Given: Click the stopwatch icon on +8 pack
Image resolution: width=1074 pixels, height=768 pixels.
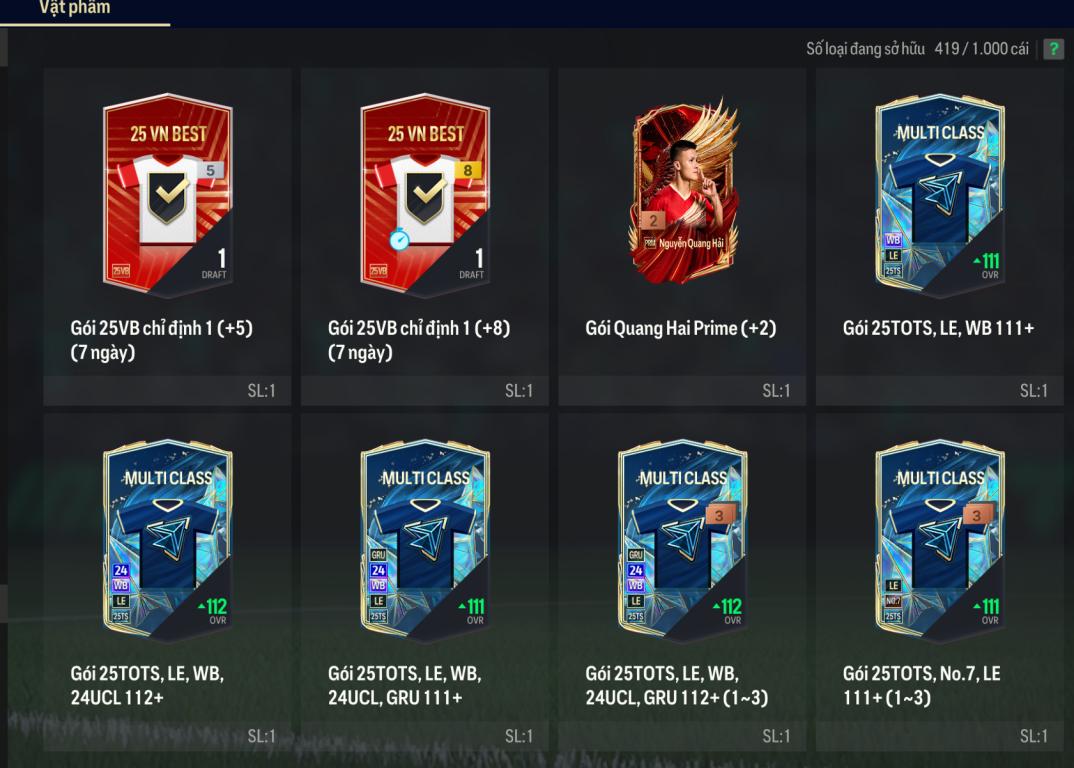Looking at the screenshot, I should pyautogui.click(x=399, y=239).
